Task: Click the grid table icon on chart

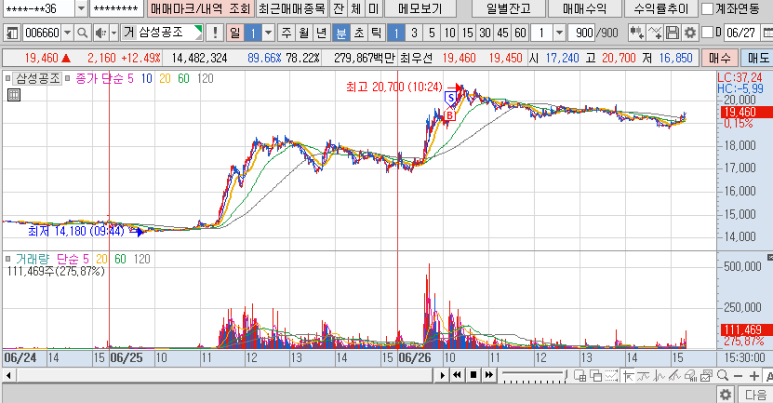Action: click(x=14, y=95)
